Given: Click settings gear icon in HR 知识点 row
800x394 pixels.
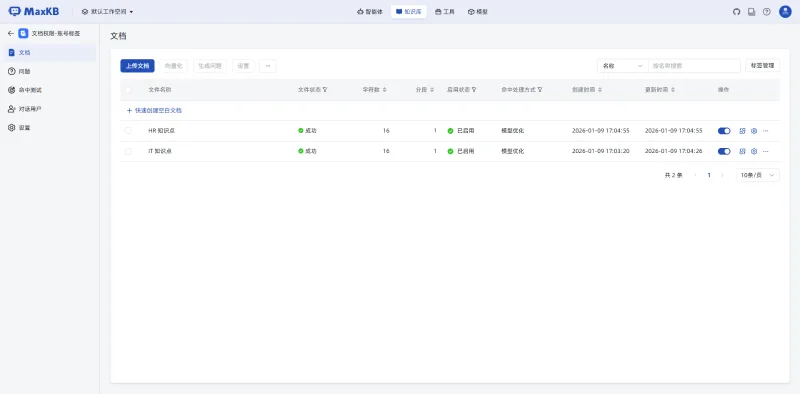Looking at the screenshot, I should click(x=754, y=131).
